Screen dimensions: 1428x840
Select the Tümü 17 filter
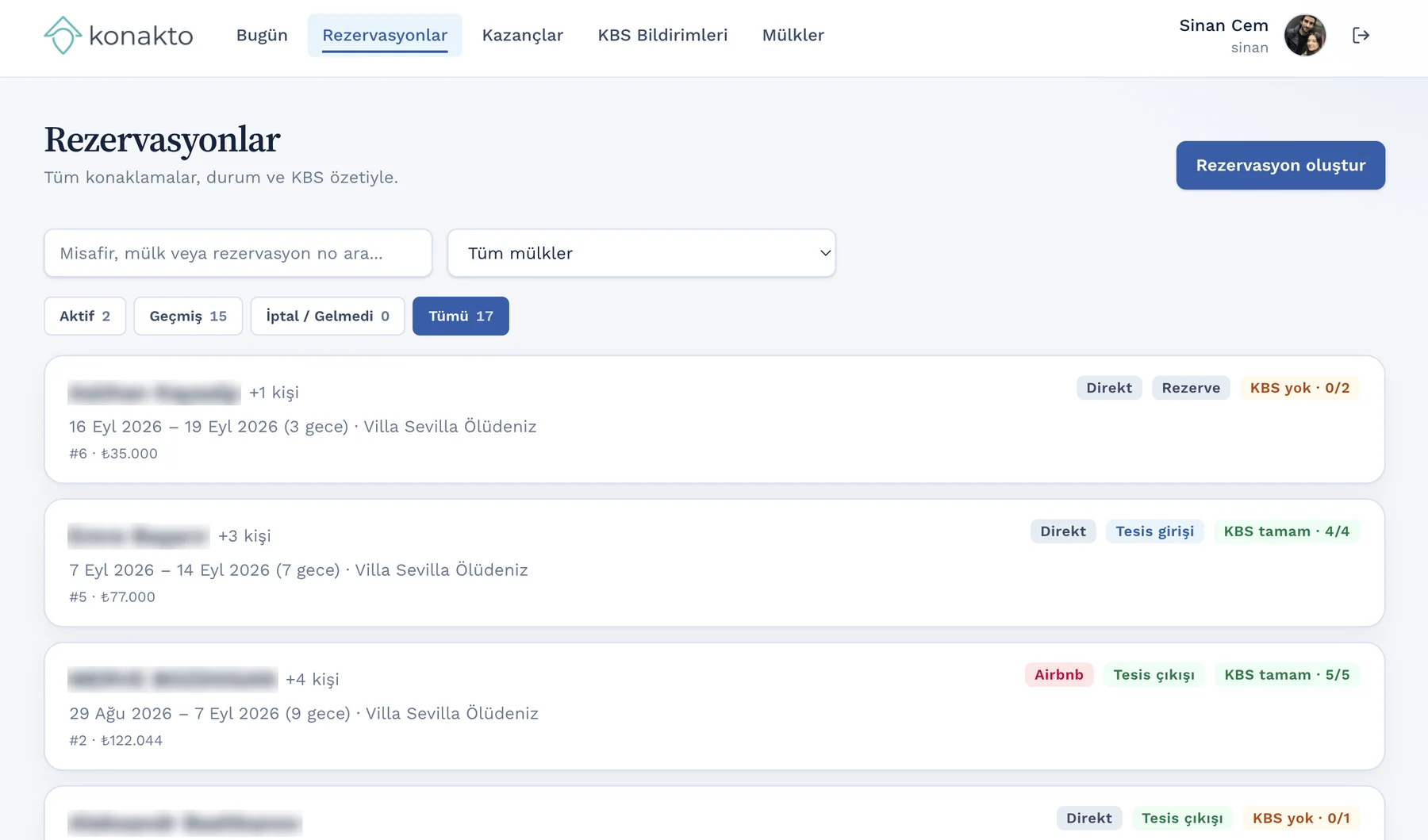click(x=461, y=316)
